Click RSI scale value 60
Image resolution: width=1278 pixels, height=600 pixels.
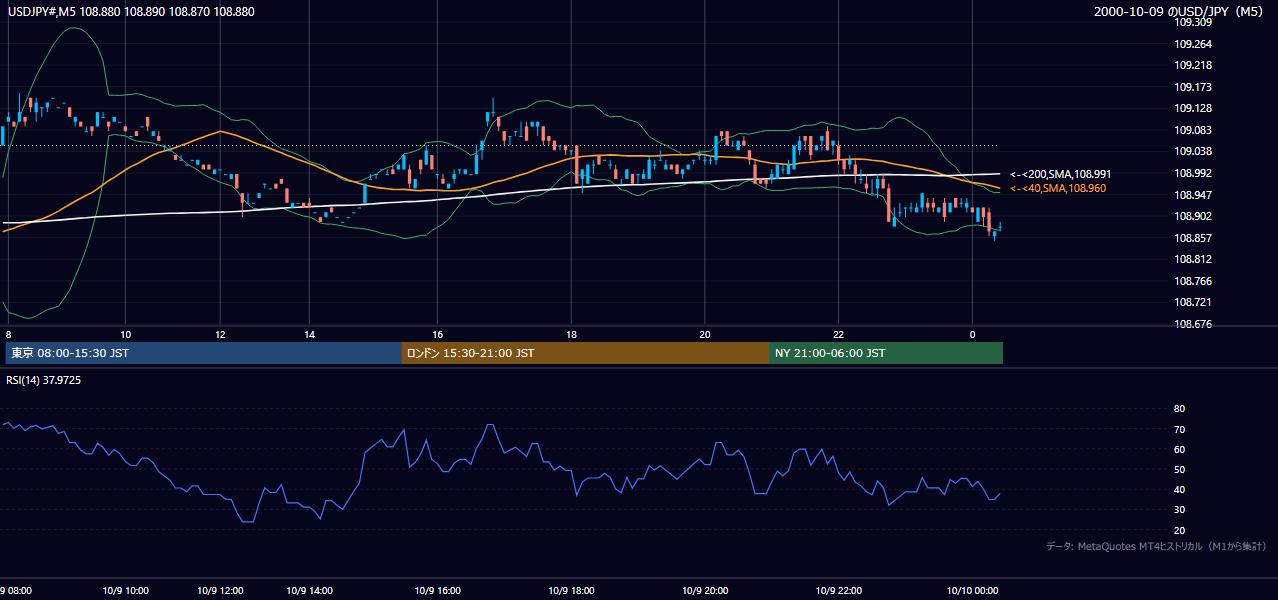tap(1179, 450)
